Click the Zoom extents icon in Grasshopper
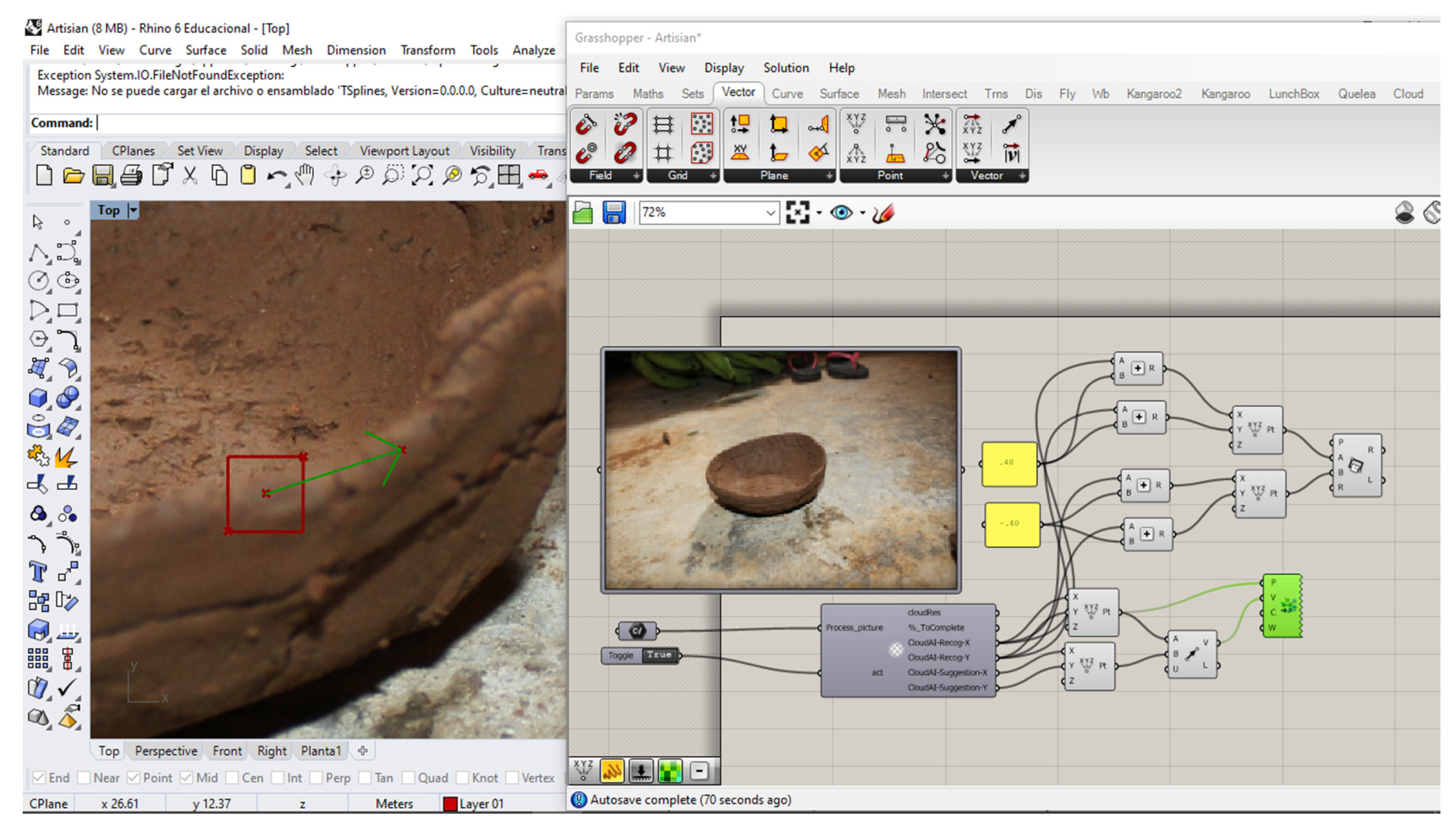 coord(797,213)
